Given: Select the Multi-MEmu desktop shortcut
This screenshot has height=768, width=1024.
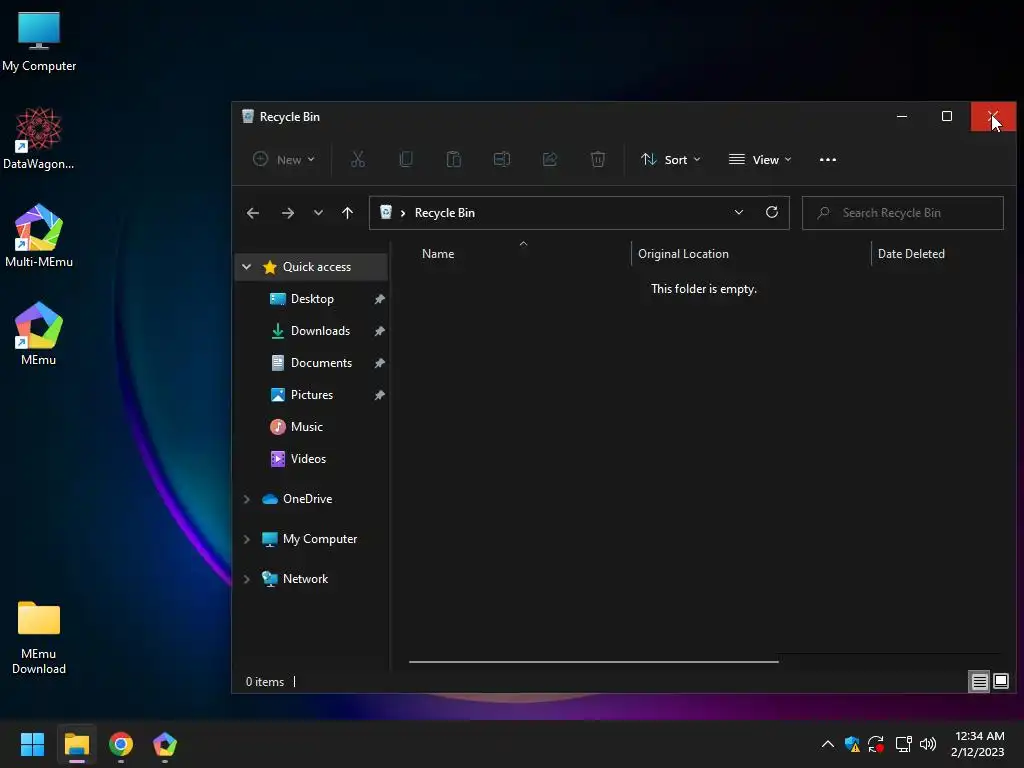Looking at the screenshot, I should point(39,236).
